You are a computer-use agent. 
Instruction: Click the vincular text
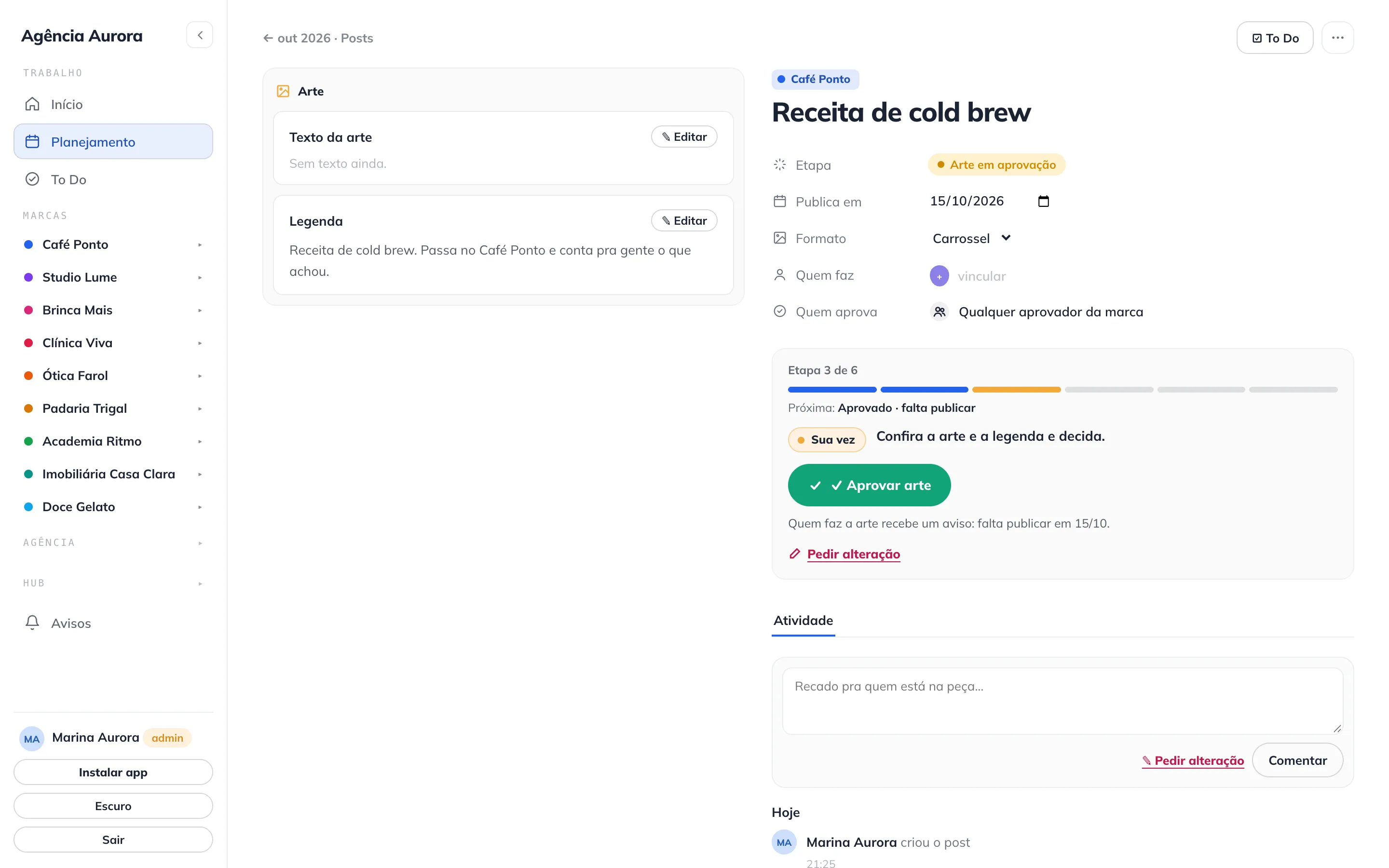coord(981,276)
